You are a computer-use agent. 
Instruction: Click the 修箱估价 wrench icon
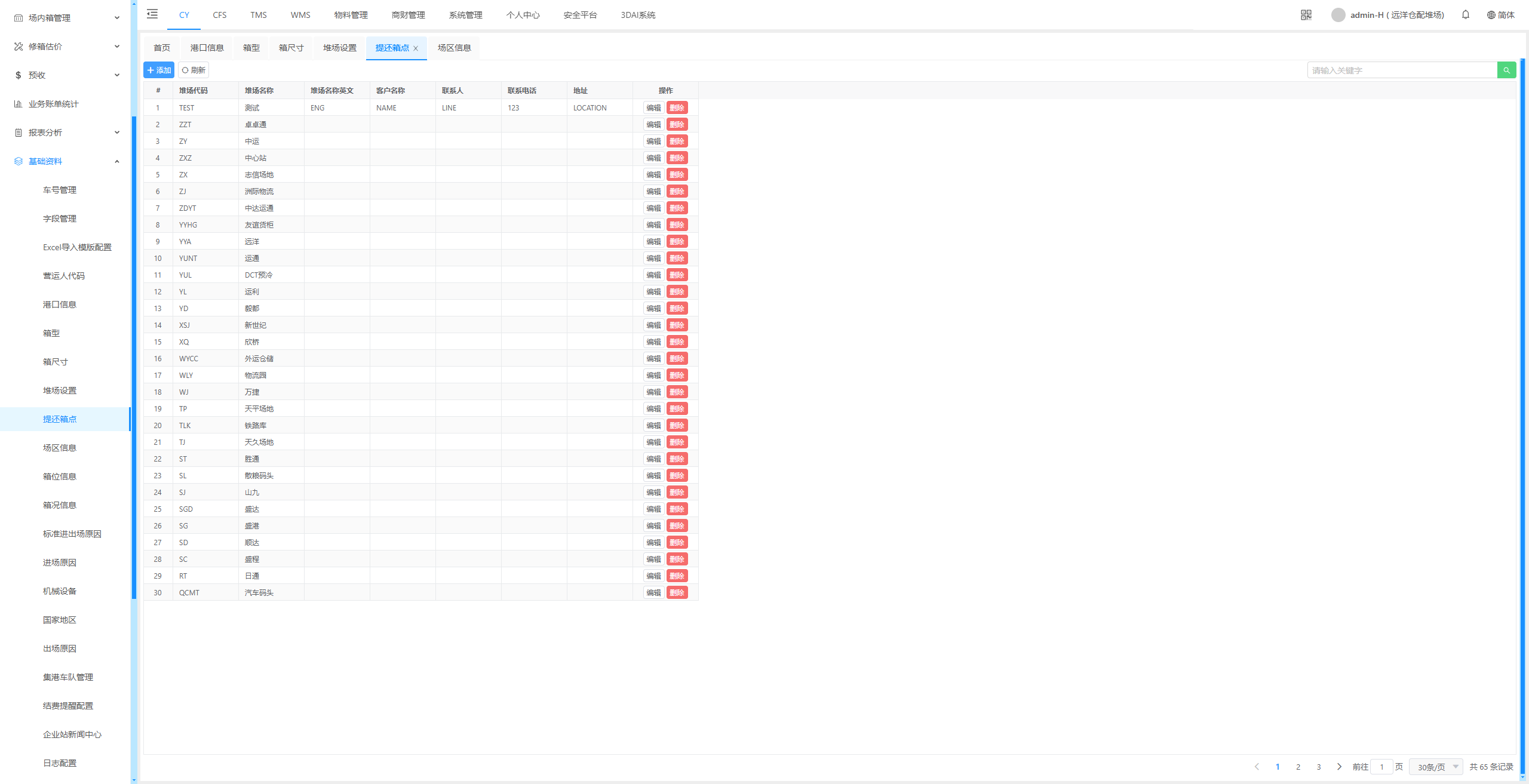(19, 47)
